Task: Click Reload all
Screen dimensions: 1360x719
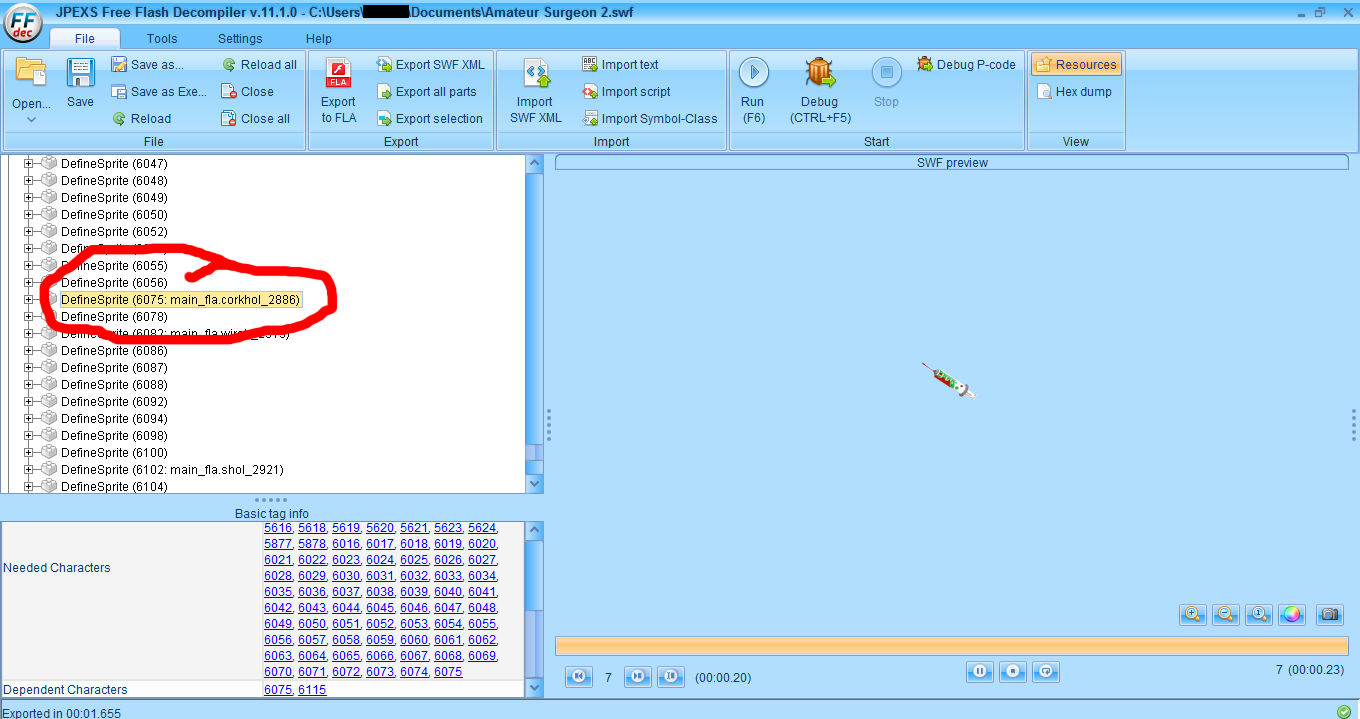Action: pos(259,65)
